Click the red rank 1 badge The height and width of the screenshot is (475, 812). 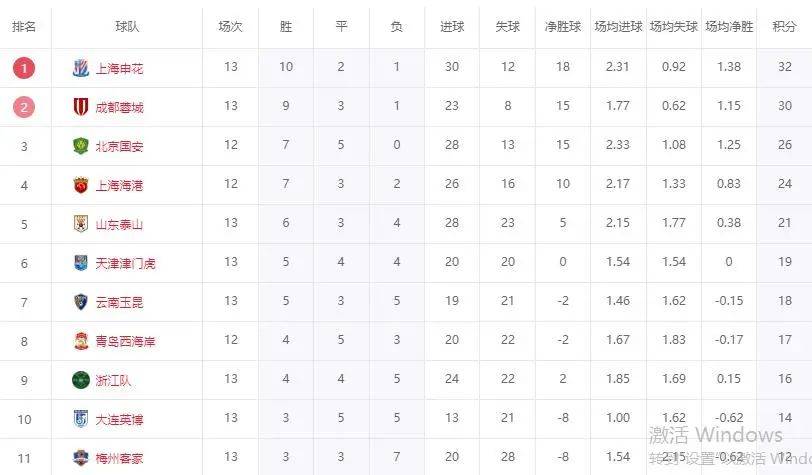(24, 68)
